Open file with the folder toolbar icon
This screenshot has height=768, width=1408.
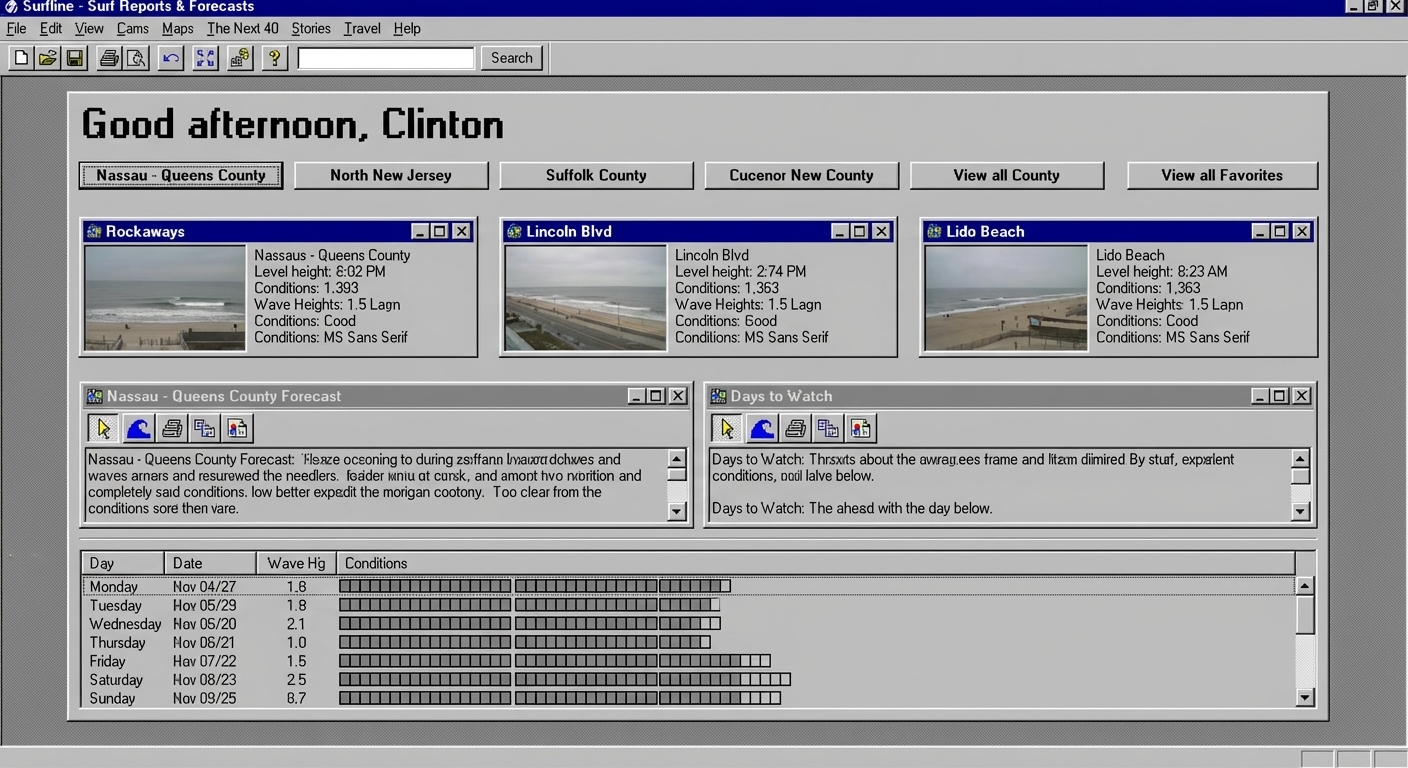(48, 58)
